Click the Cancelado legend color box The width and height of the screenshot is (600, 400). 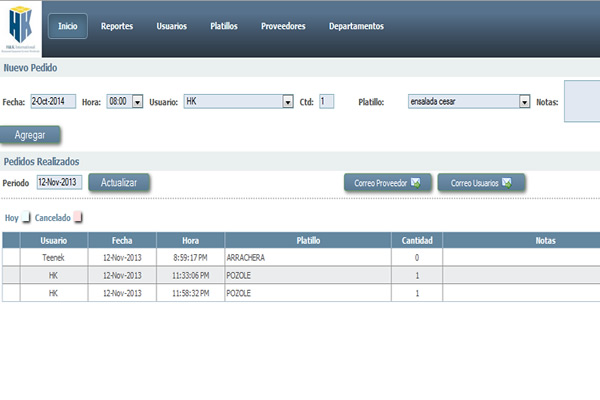[x=78, y=217]
